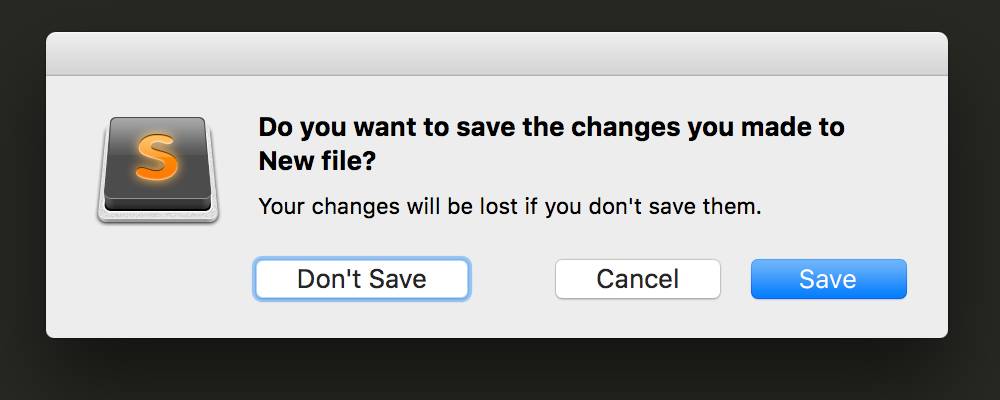
Task: Confirm with the blue Save button
Action: pos(828,279)
